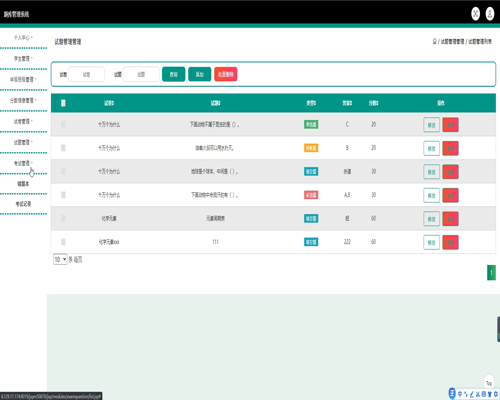Viewport: 500px width, 400px height.
Task: Click the edit button in the 化学元素xxx row
Action: click(x=432, y=242)
